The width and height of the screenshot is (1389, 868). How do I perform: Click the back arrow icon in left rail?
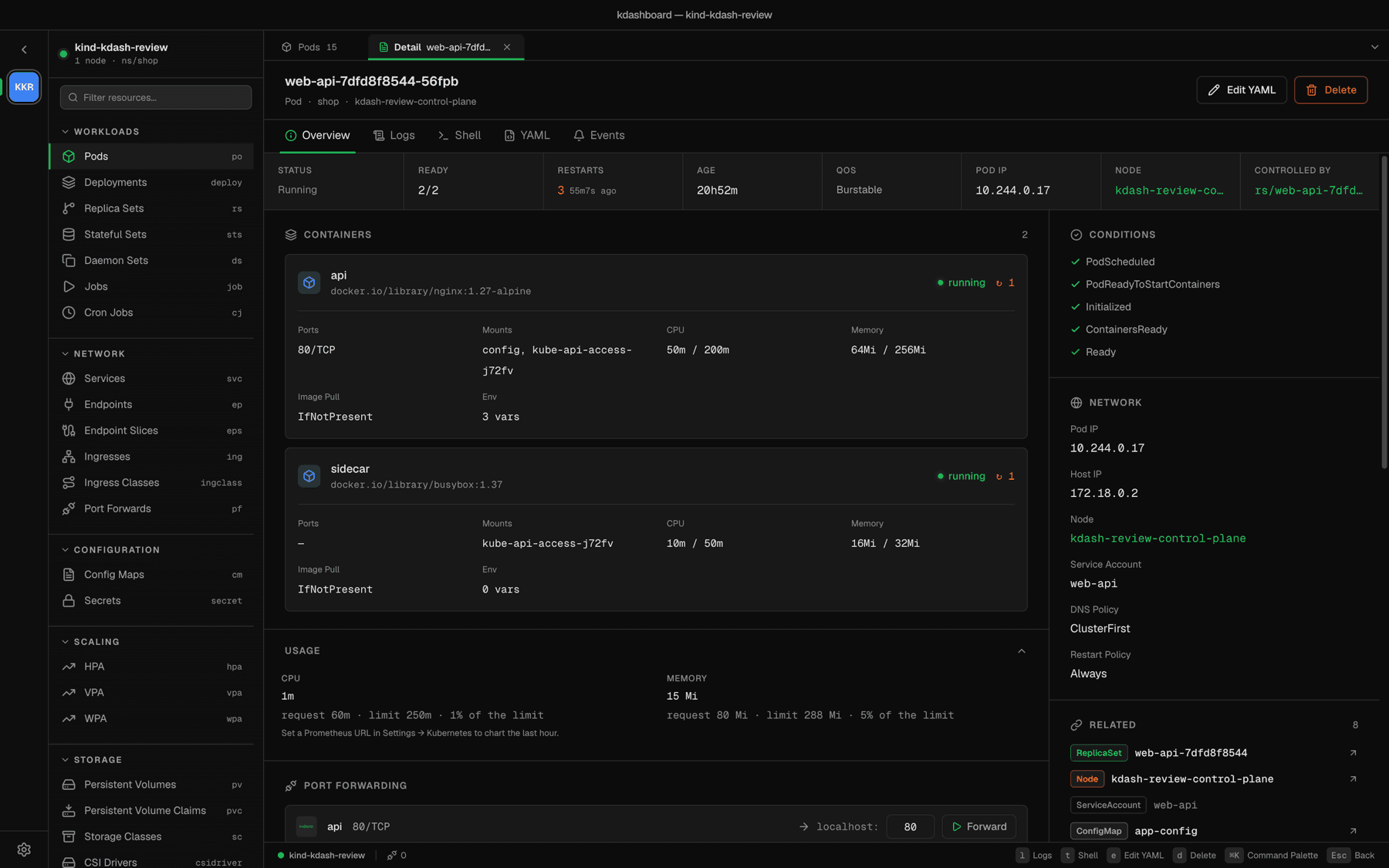click(24, 49)
